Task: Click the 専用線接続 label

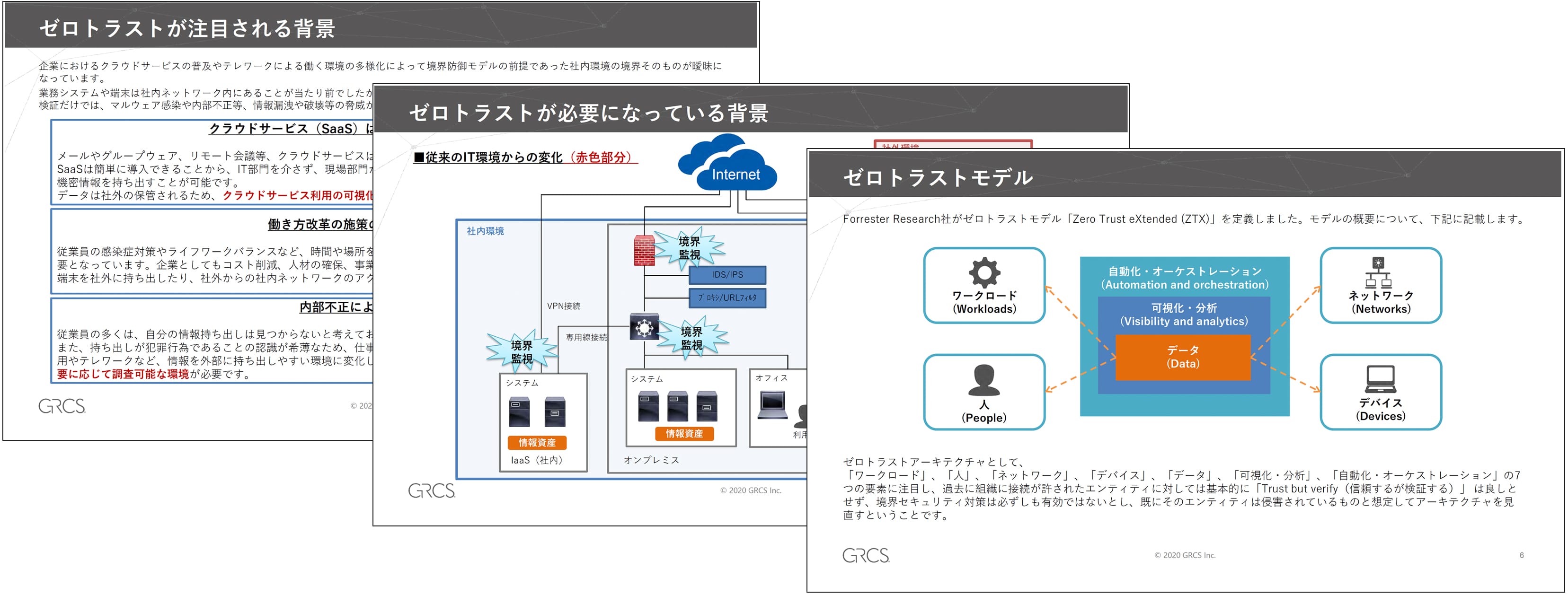Action: (586, 337)
